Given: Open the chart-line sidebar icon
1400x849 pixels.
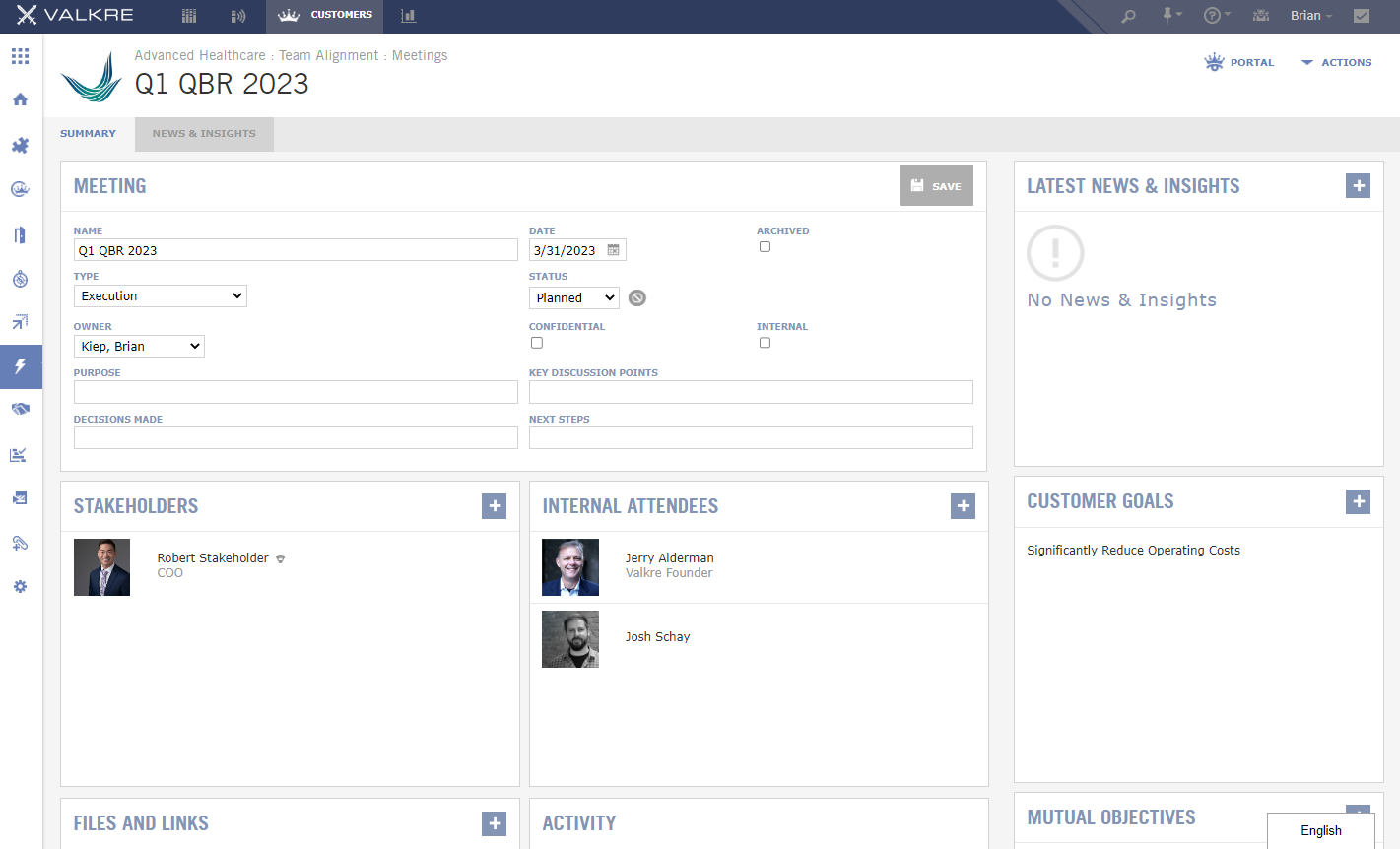Looking at the screenshot, I should tap(19, 454).
